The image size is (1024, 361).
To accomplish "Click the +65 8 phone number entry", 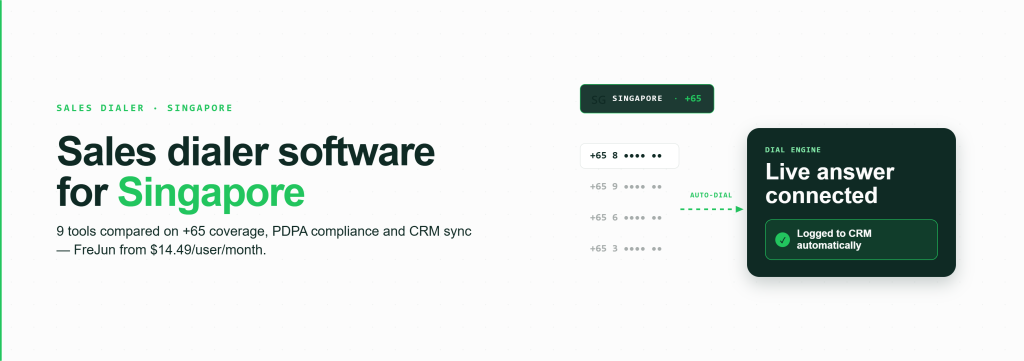I will pyautogui.click(x=630, y=156).
